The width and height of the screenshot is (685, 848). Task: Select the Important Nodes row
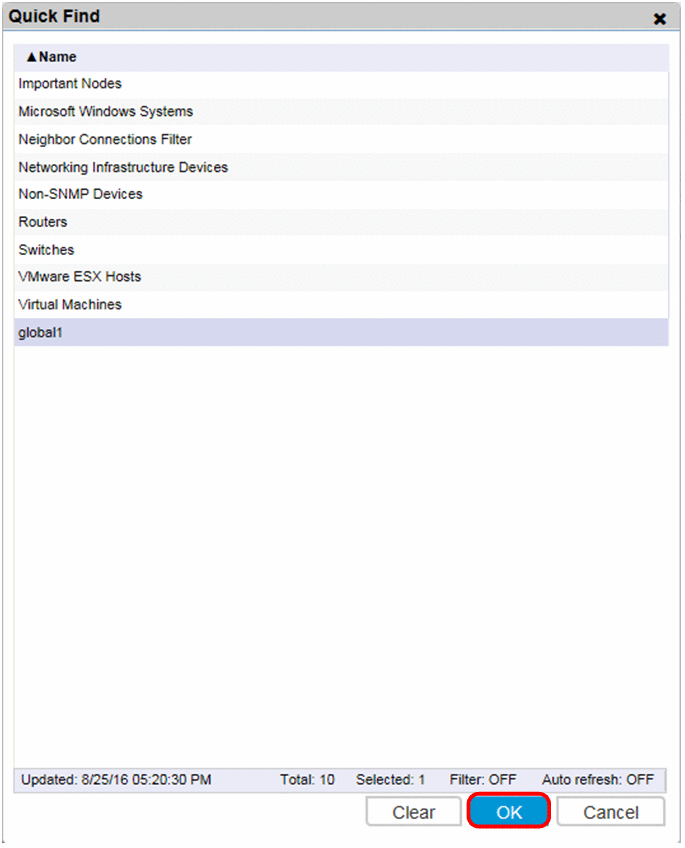click(x=341, y=84)
